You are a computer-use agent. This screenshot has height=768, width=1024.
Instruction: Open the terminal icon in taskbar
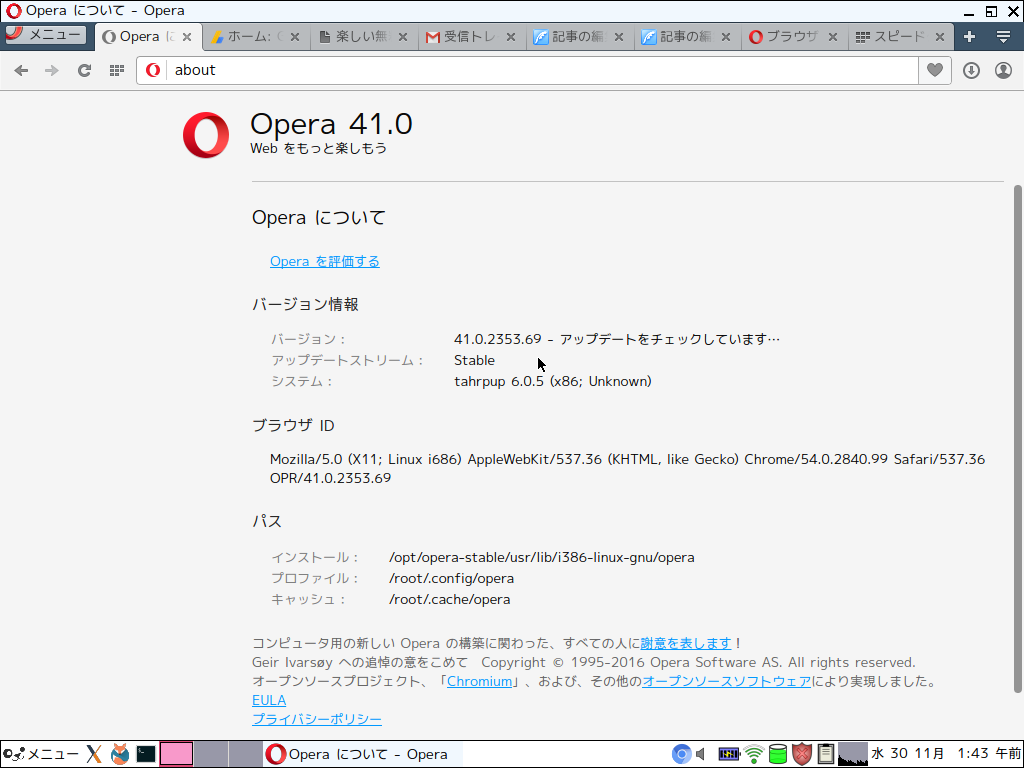click(146, 754)
